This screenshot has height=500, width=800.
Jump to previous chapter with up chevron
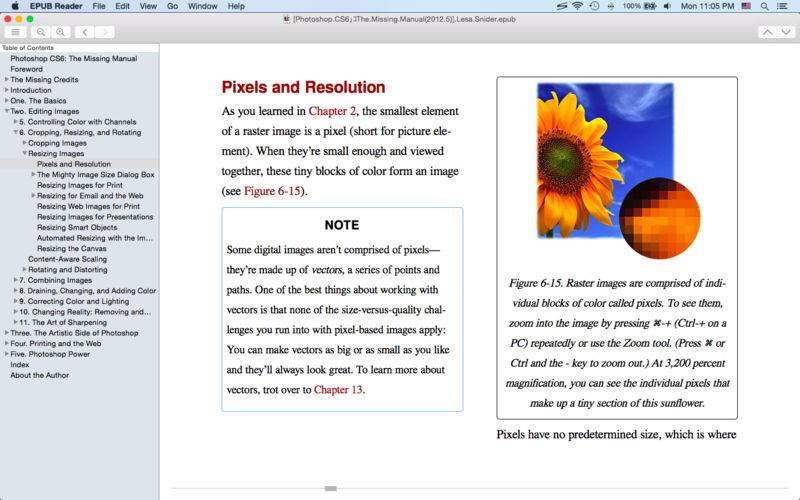[767, 32]
